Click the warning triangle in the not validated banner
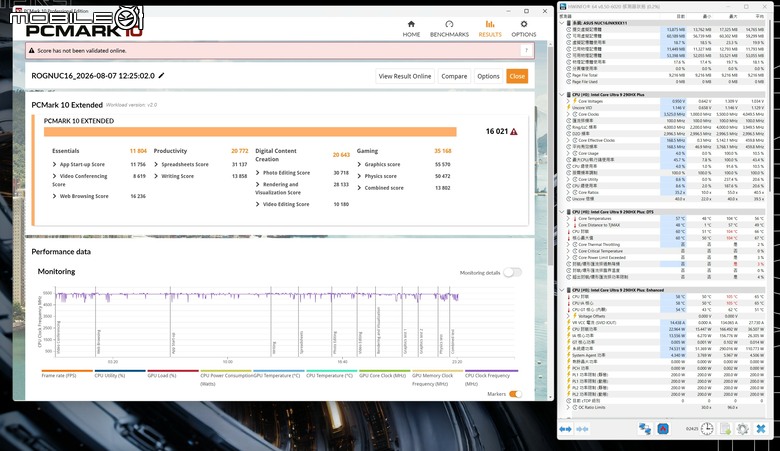The image size is (780, 451). tap(31, 50)
